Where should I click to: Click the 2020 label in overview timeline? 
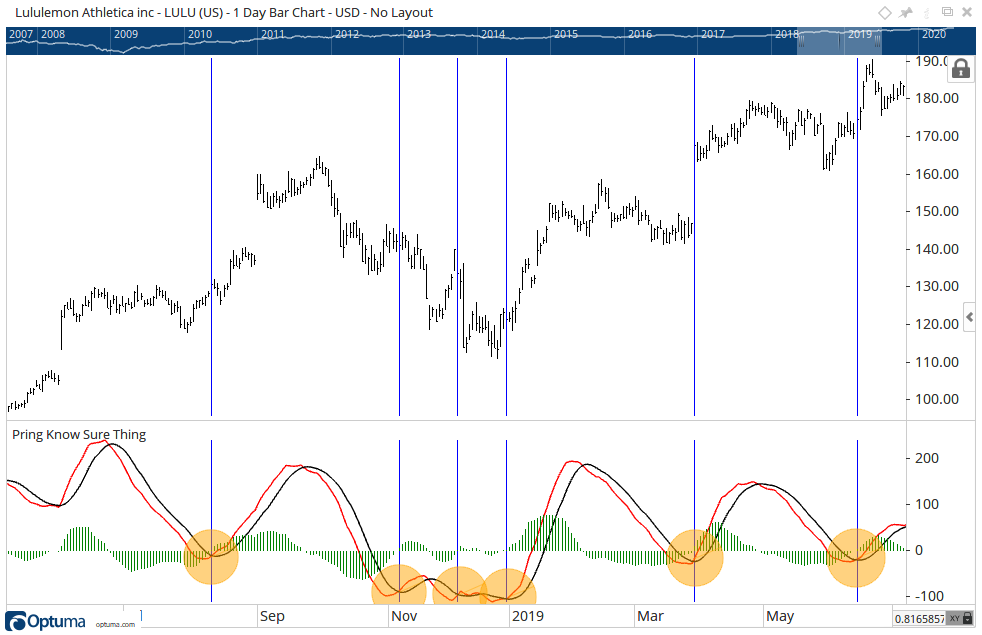tap(933, 34)
